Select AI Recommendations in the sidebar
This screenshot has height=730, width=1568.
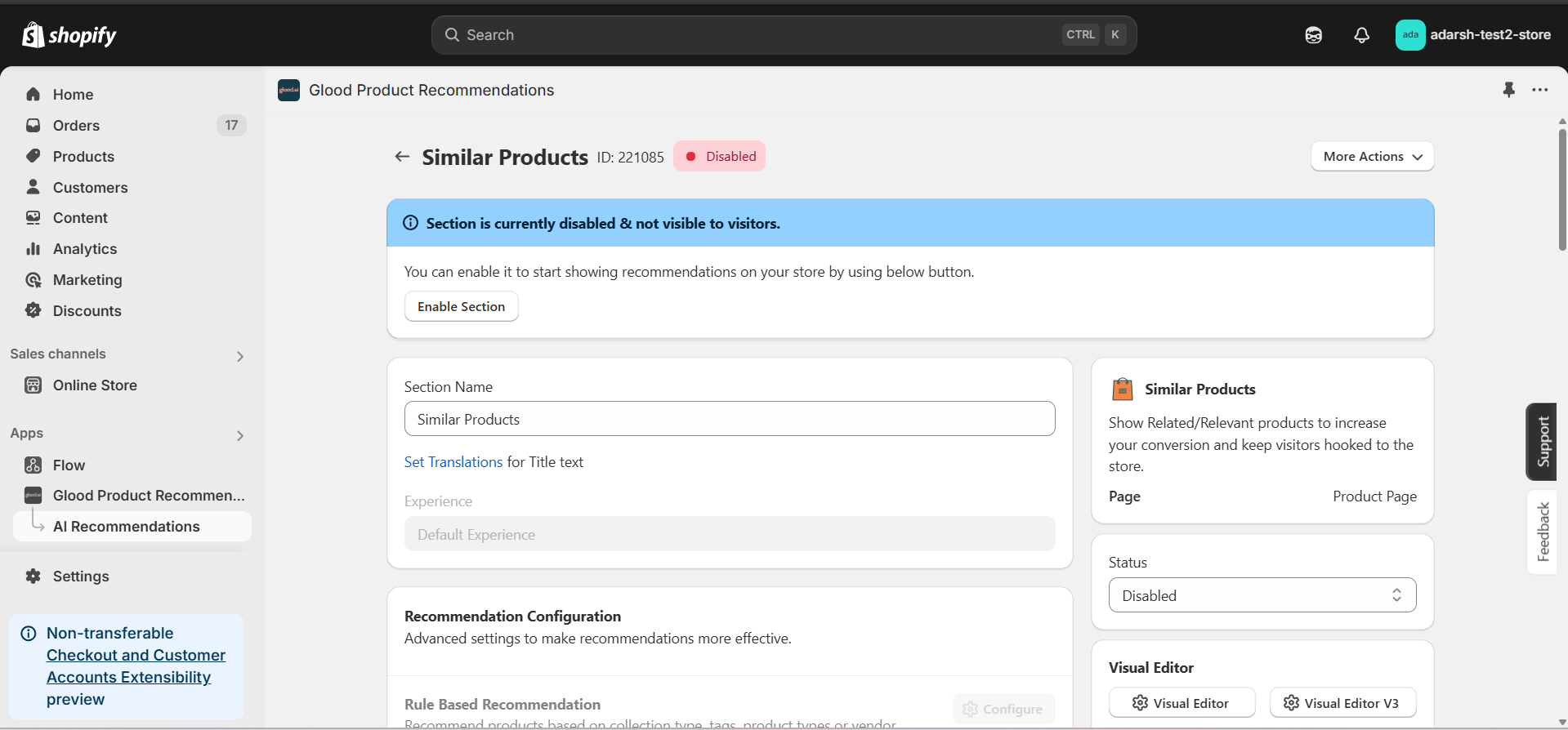click(126, 527)
